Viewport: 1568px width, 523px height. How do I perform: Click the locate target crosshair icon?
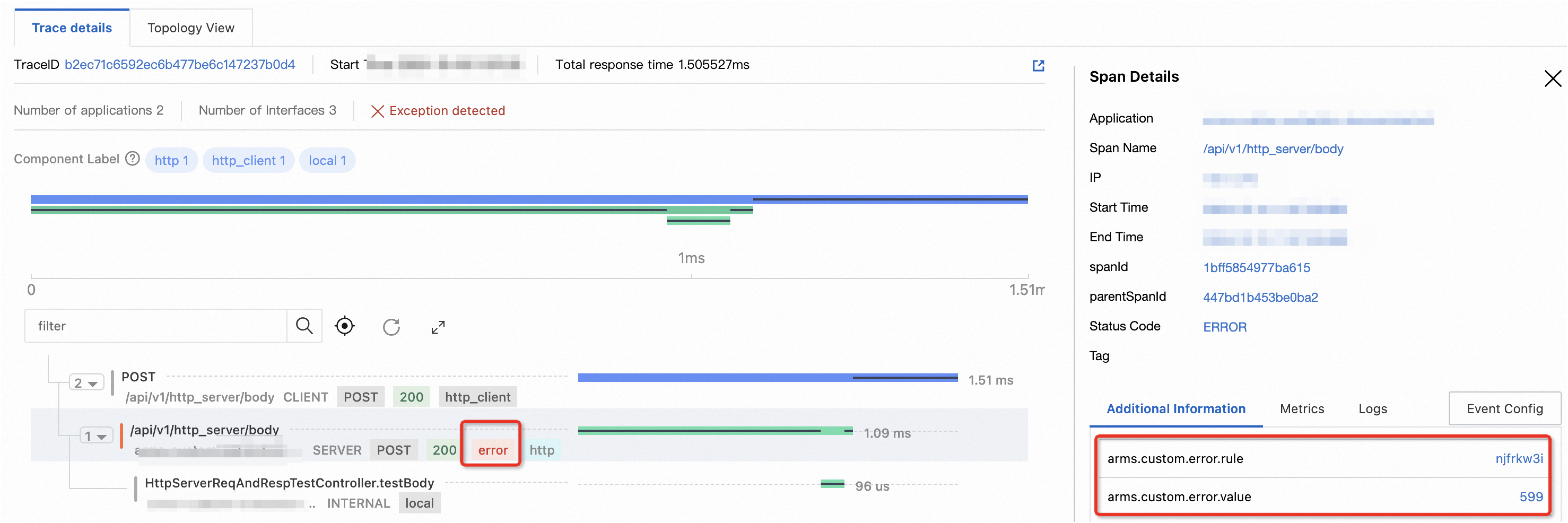coord(345,326)
